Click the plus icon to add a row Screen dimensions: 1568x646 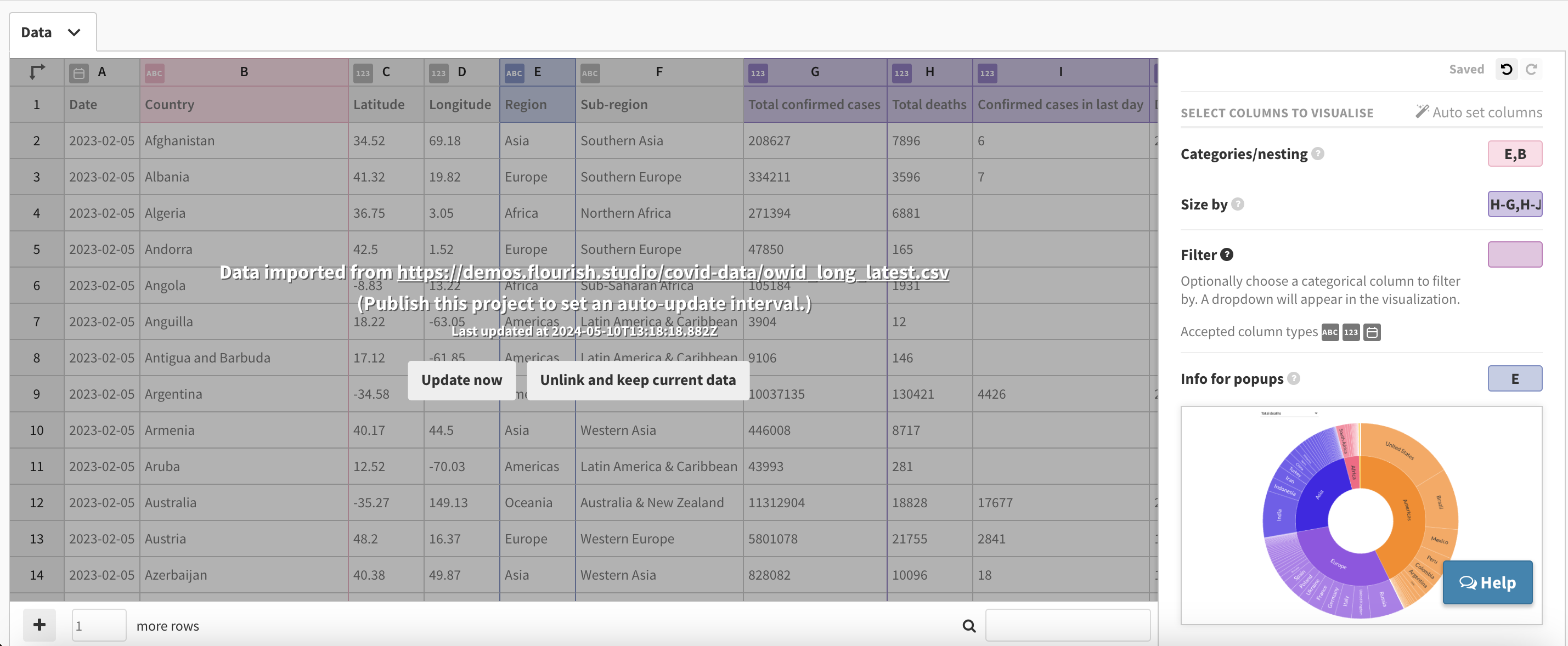point(38,625)
